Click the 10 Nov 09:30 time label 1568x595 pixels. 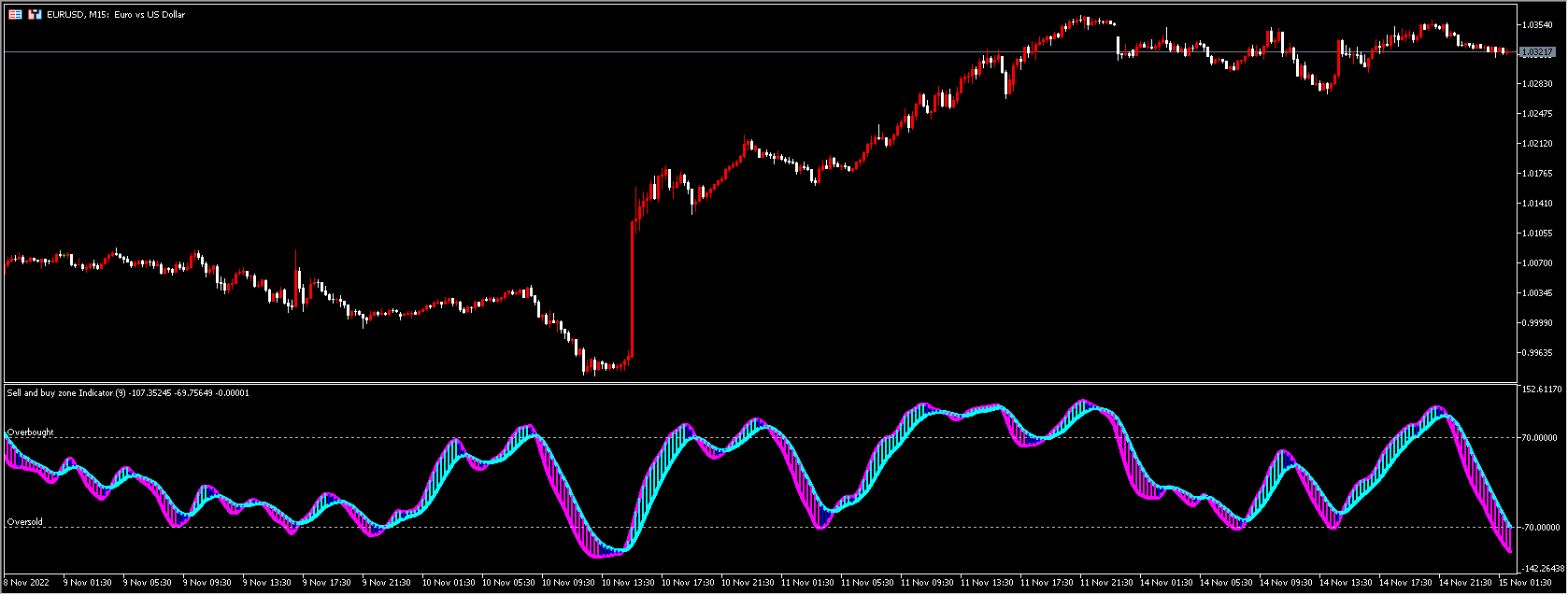pyautogui.click(x=568, y=583)
